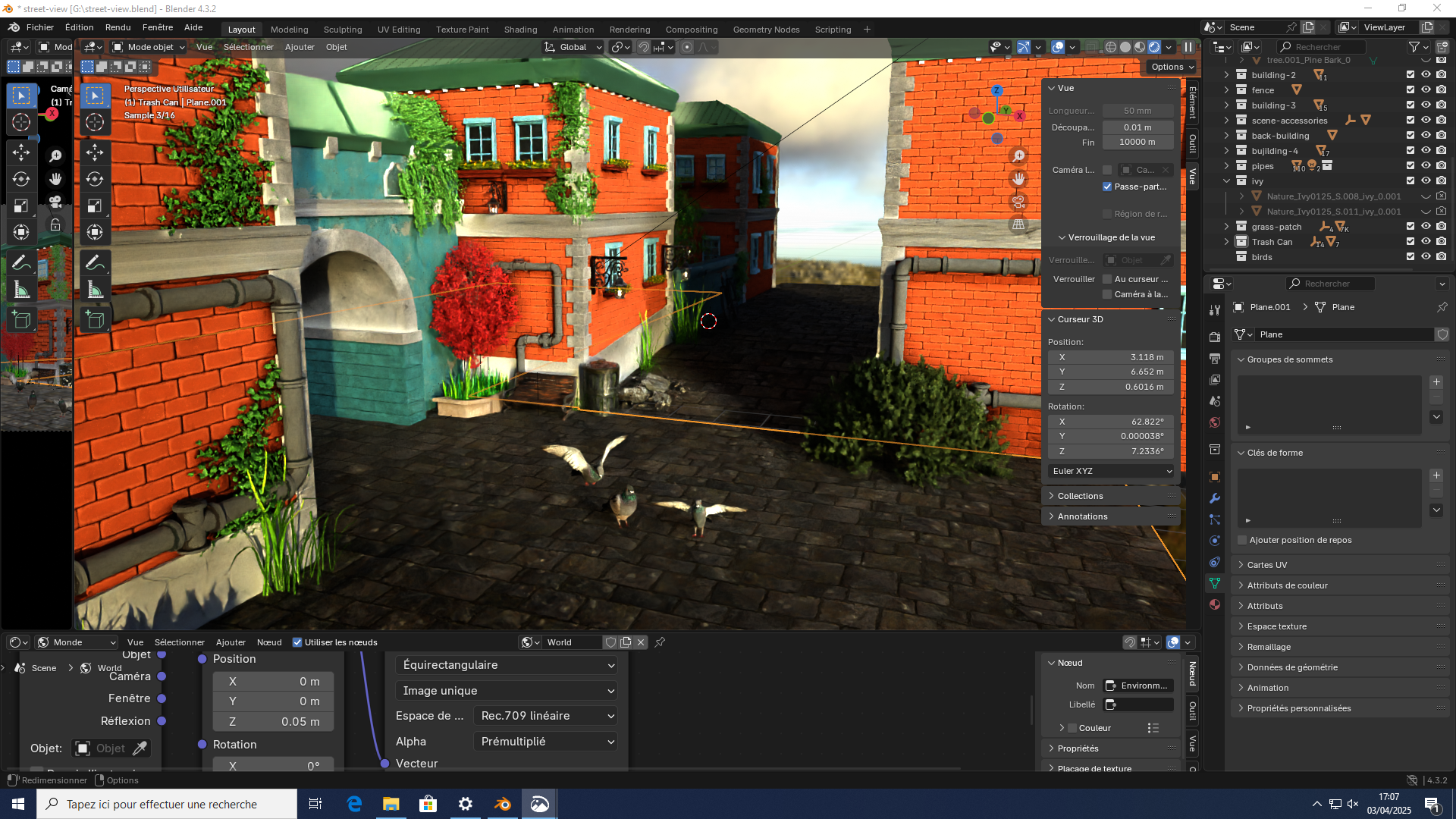Enable lock view 'Au curseur' checkbox
The height and width of the screenshot is (819, 1456).
click(1107, 279)
